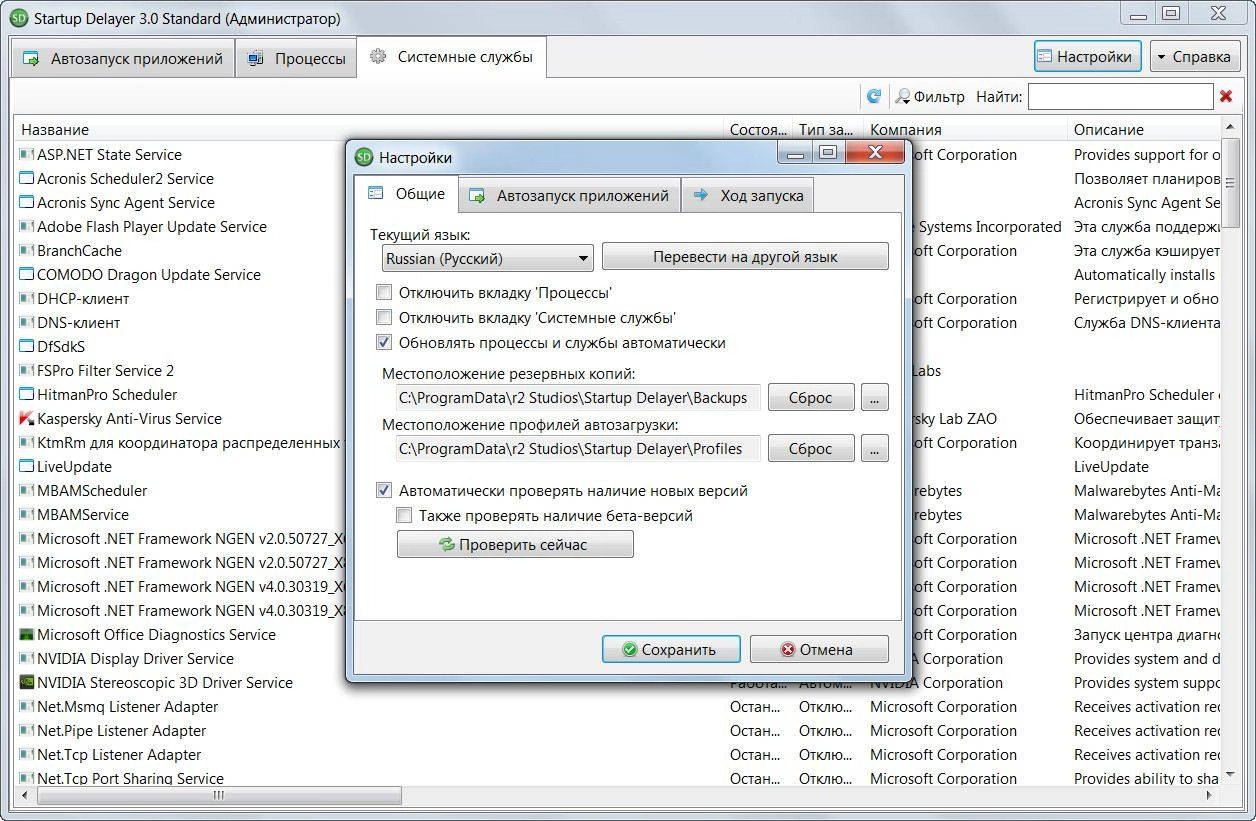Click the Acronis Scheduler2 Service row icon

[27, 179]
